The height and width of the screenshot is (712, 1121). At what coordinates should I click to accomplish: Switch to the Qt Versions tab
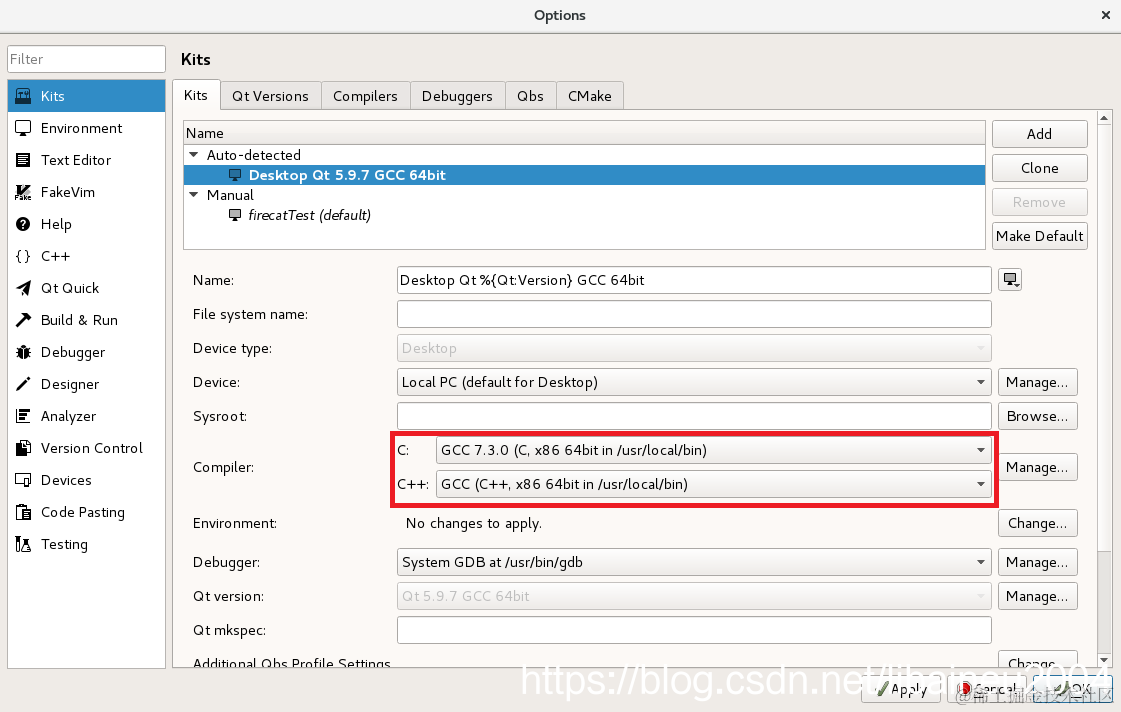click(270, 96)
